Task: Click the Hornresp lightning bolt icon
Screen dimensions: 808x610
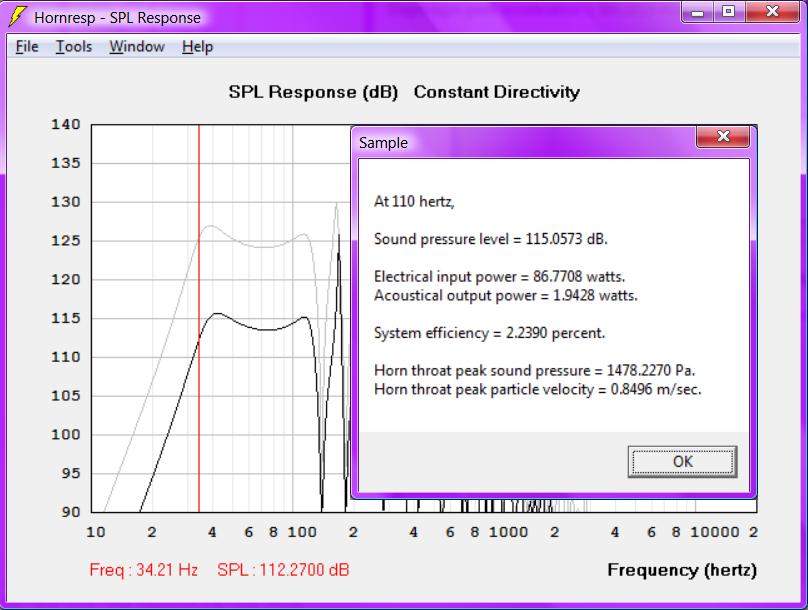Action: 18,16
